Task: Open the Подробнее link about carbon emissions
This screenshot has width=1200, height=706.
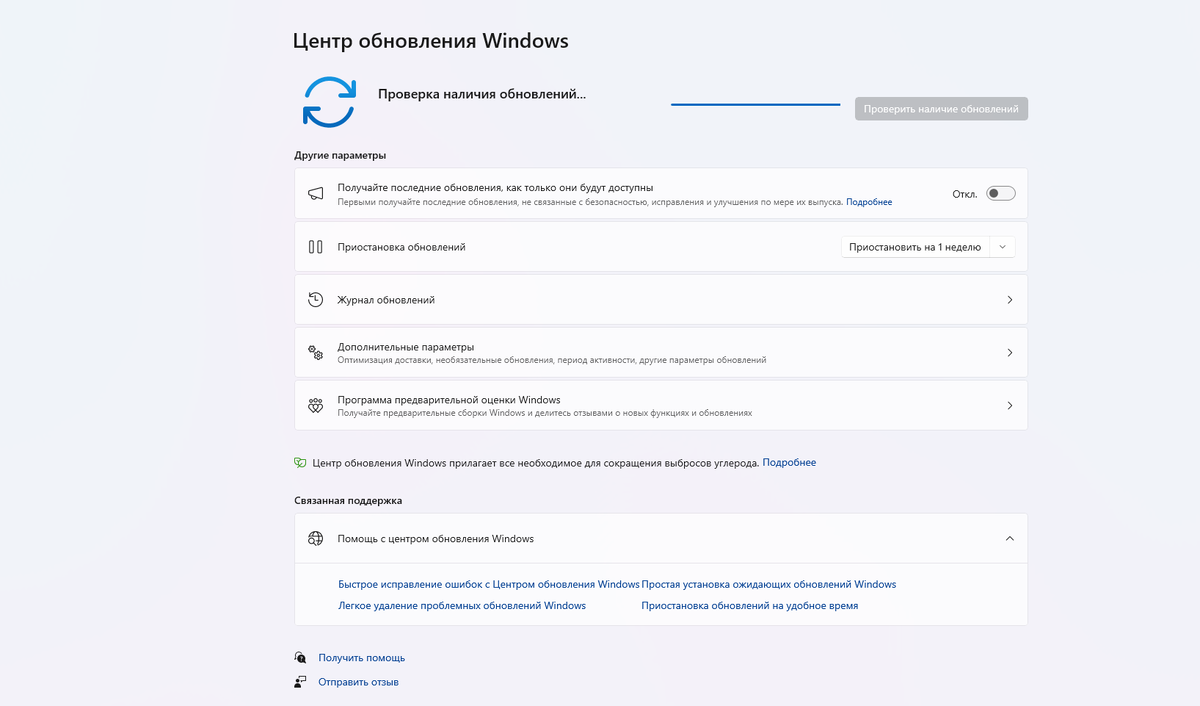Action: pyautogui.click(x=789, y=463)
